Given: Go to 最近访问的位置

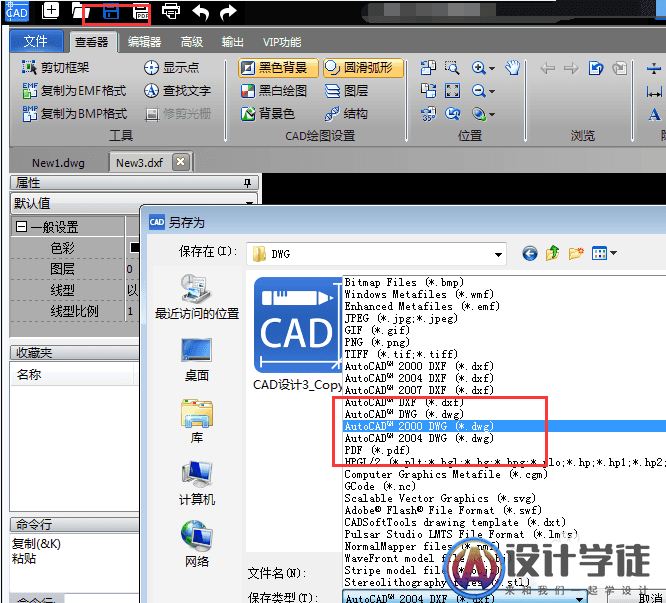Looking at the screenshot, I should pyautogui.click(x=197, y=297).
